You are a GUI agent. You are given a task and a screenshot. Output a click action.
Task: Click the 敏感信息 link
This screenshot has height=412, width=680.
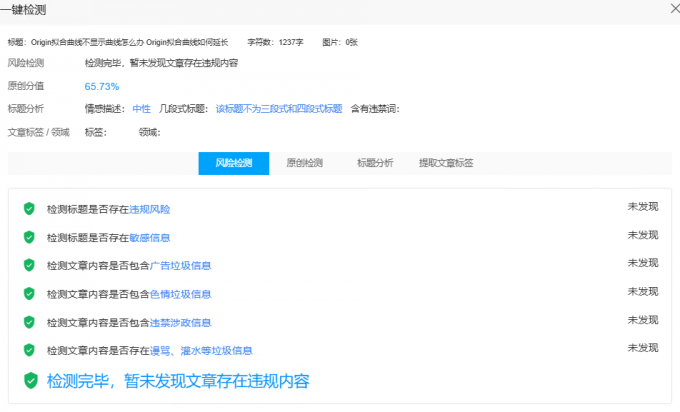(150, 238)
